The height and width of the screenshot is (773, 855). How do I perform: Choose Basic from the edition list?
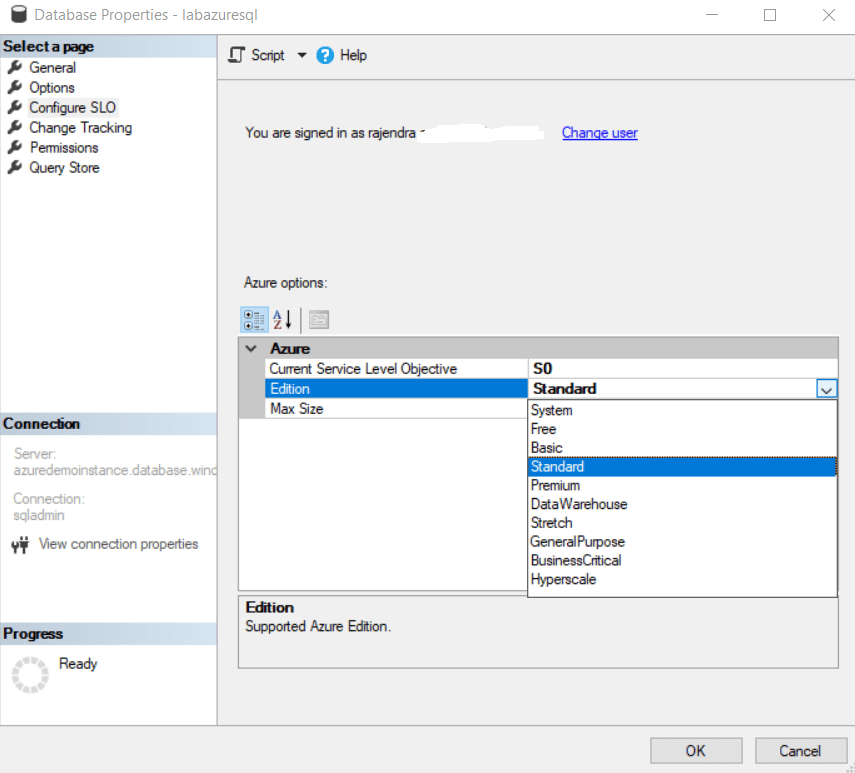682,448
